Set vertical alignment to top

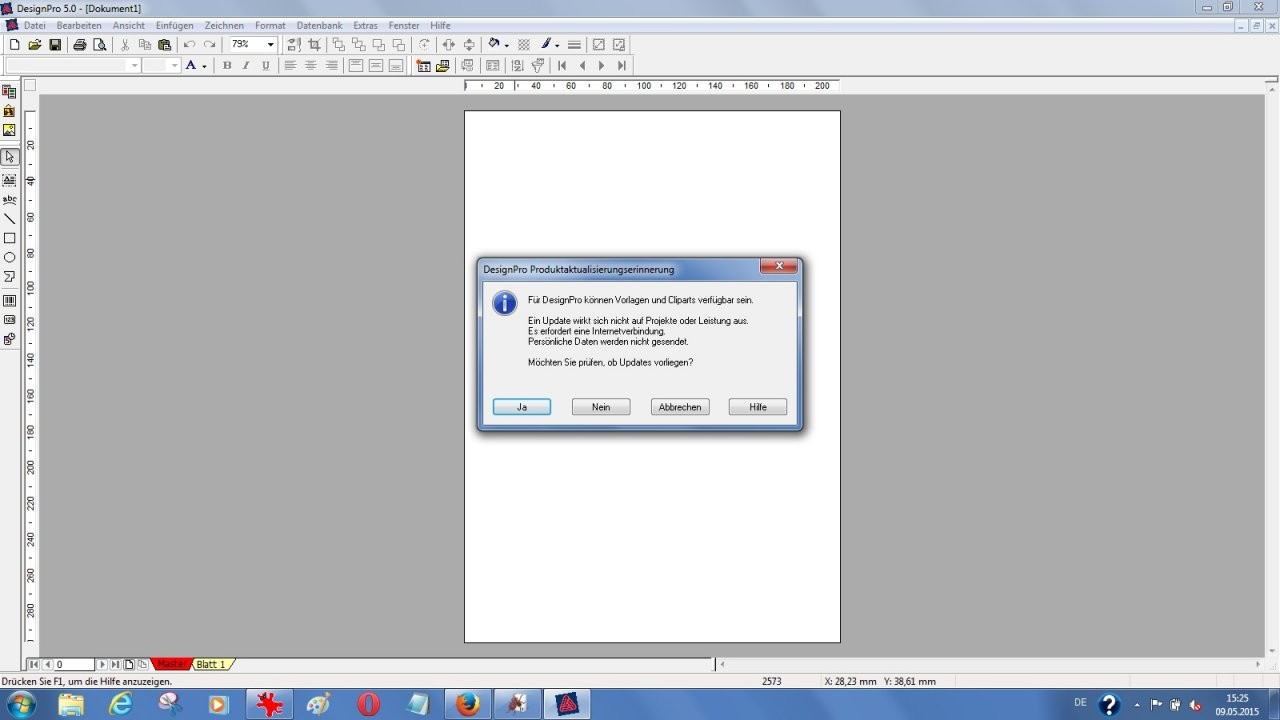point(356,66)
